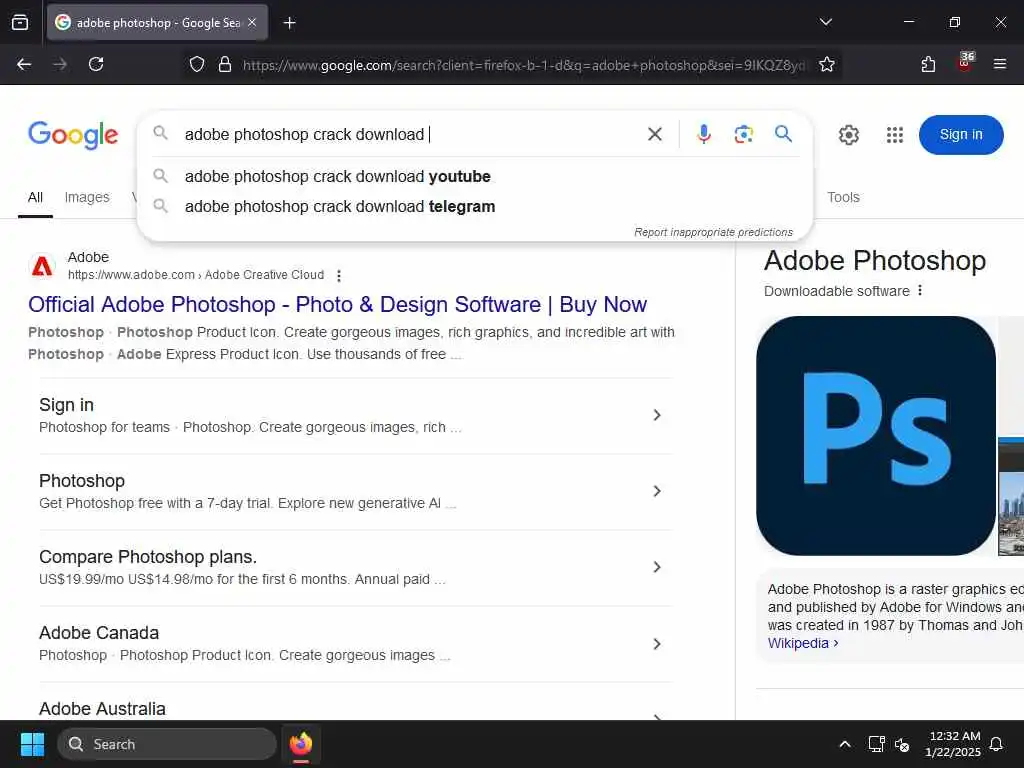Click the Windows taskbar Search box
The height and width of the screenshot is (768, 1024).
point(167,744)
